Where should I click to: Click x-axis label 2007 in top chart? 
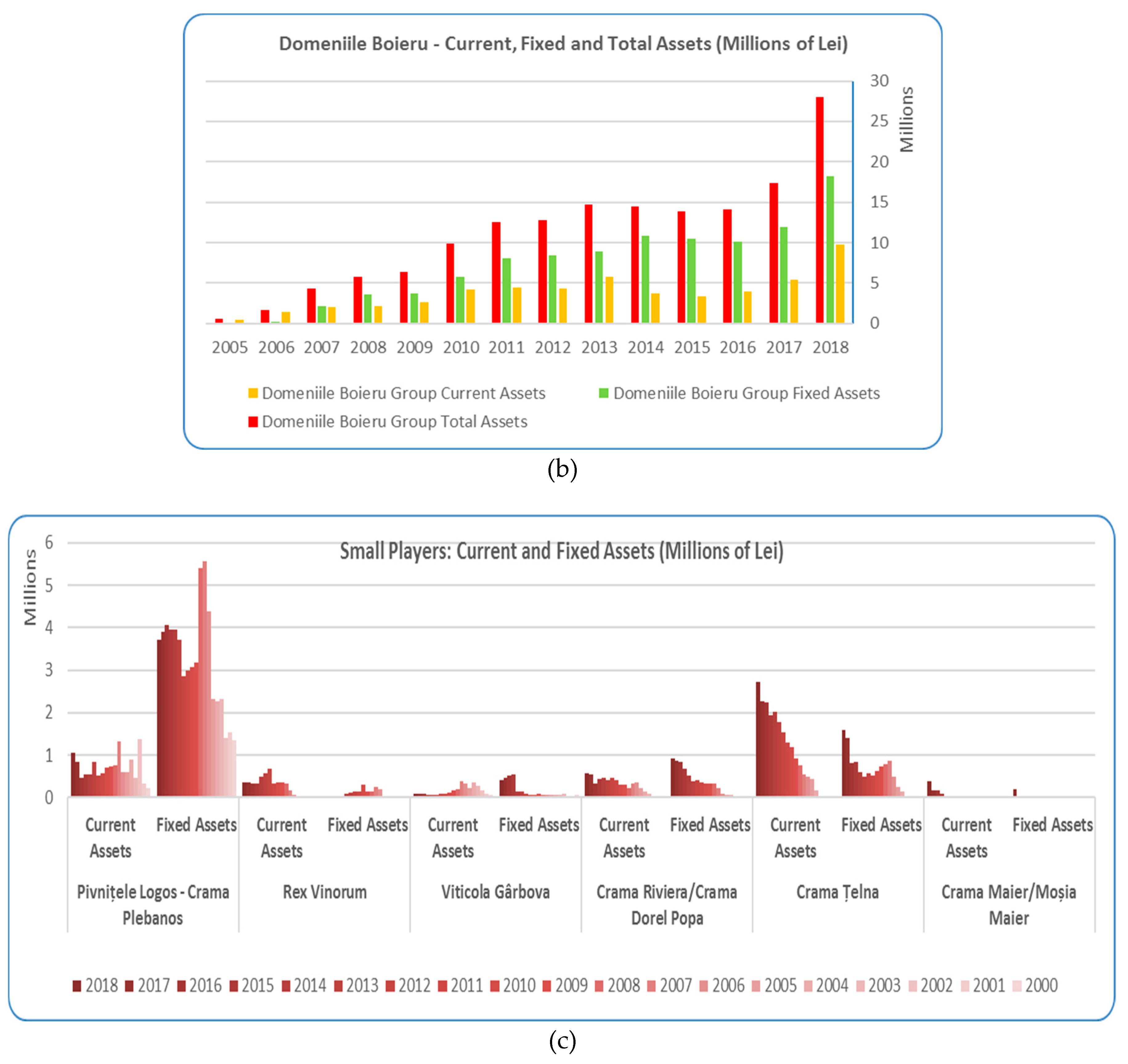pos(322,347)
